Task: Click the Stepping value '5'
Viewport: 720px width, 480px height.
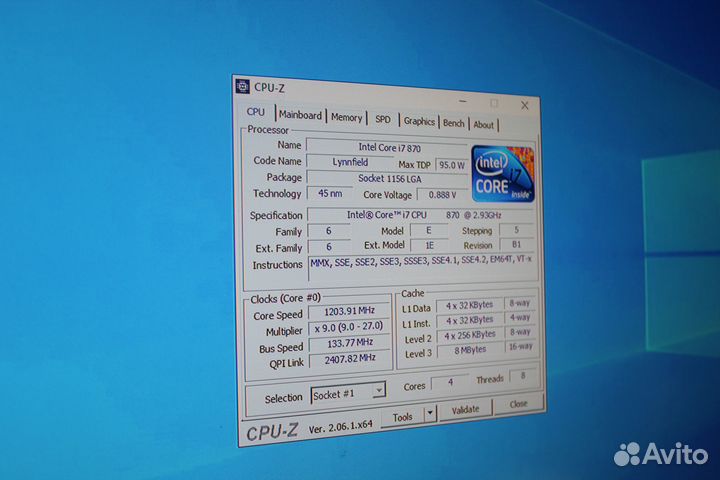Action: [517, 229]
